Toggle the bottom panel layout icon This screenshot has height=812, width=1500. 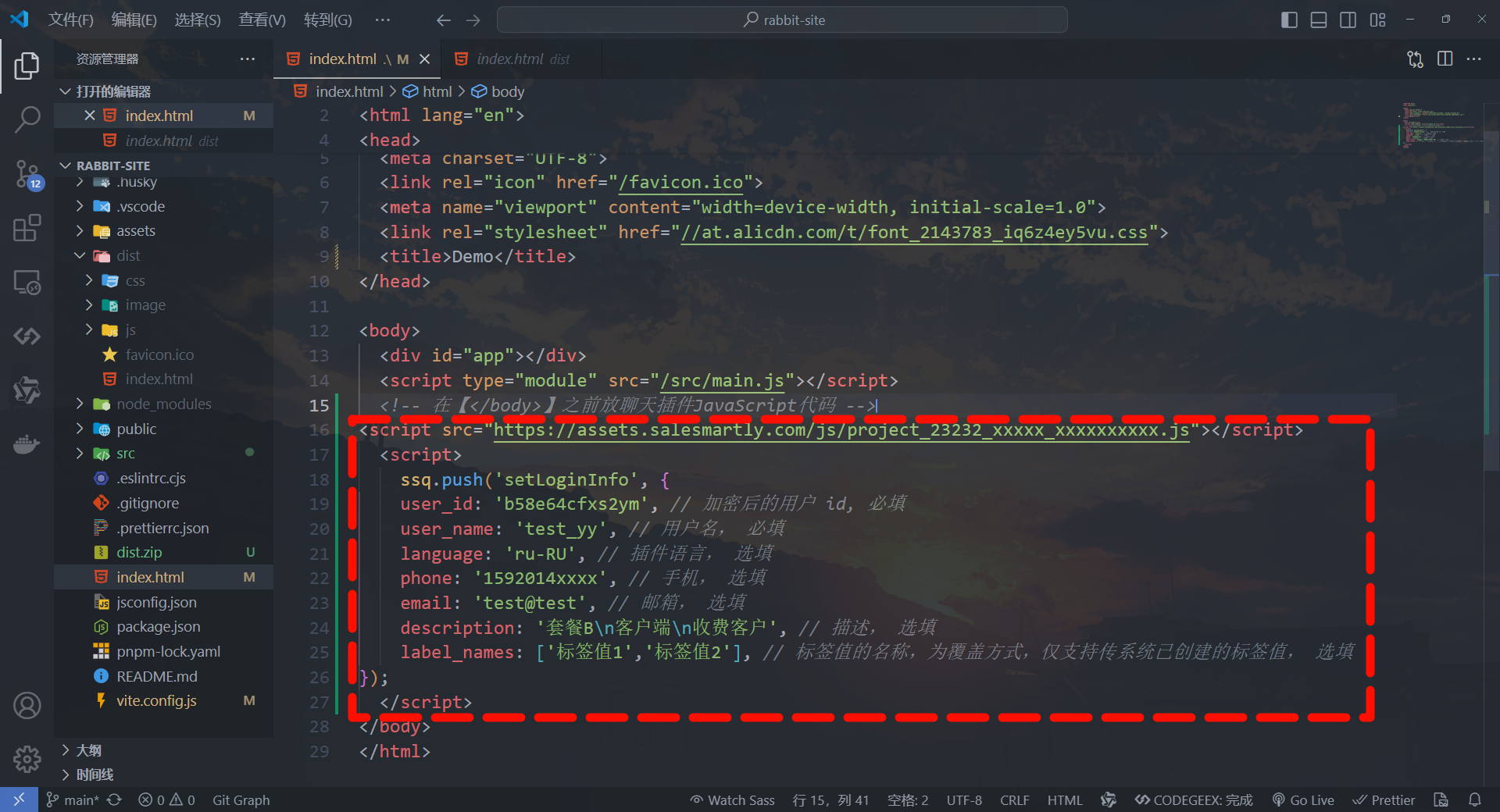[x=1319, y=20]
